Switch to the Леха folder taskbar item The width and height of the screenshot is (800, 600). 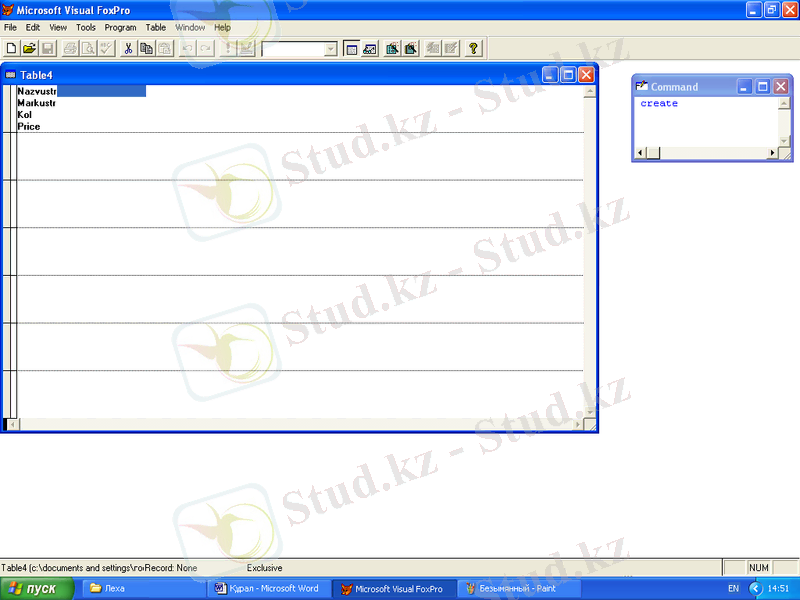tap(143, 589)
